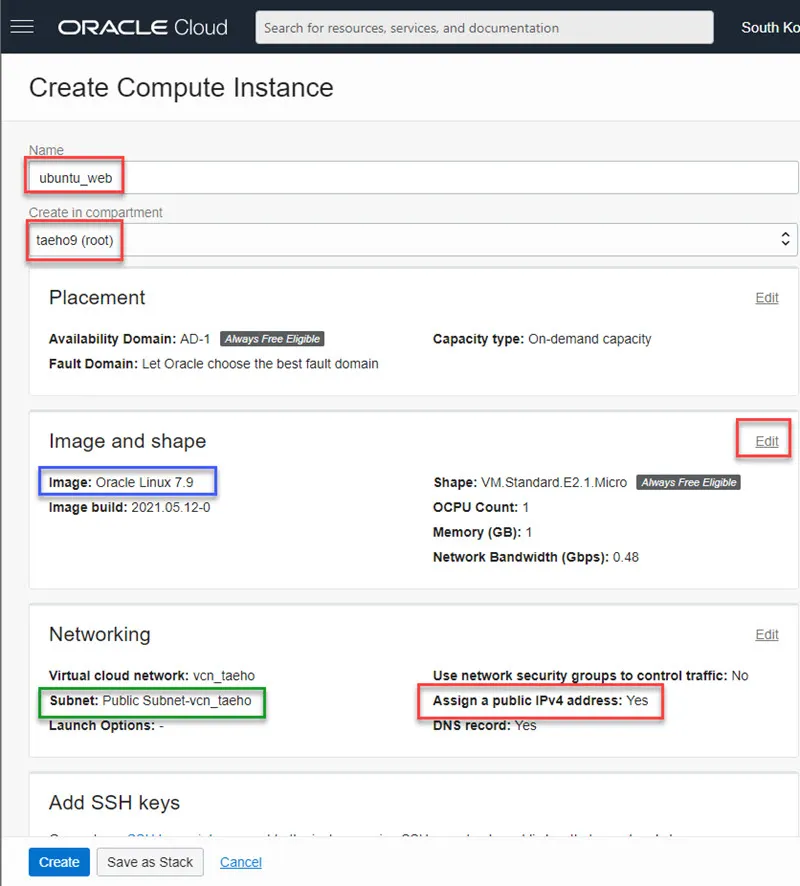Click the OCPU Count: 1 value
The width and height of the screenshot is (800, 886).
tap(481, 507)
